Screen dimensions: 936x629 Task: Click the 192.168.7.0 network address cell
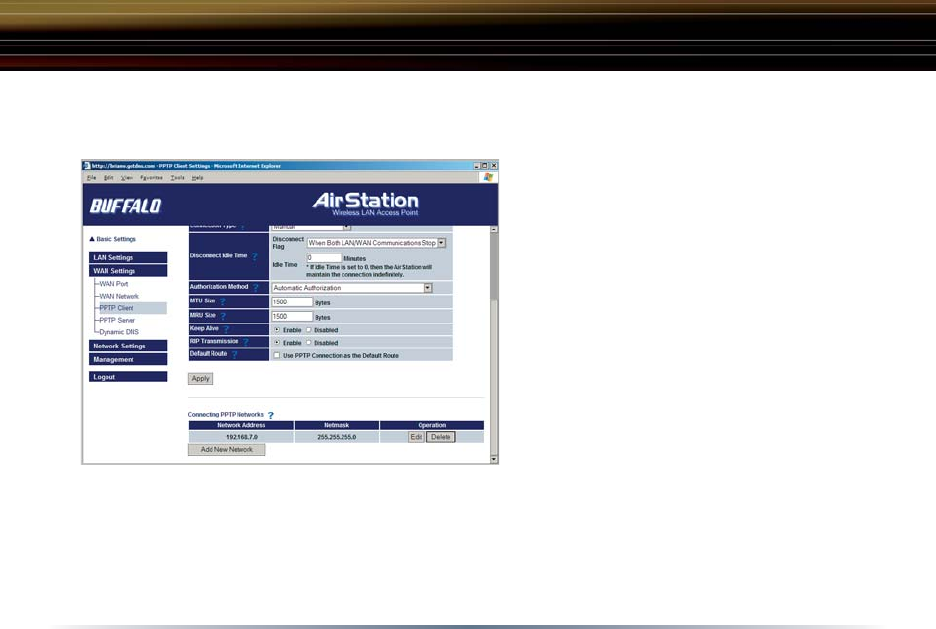tap(241, 437)
